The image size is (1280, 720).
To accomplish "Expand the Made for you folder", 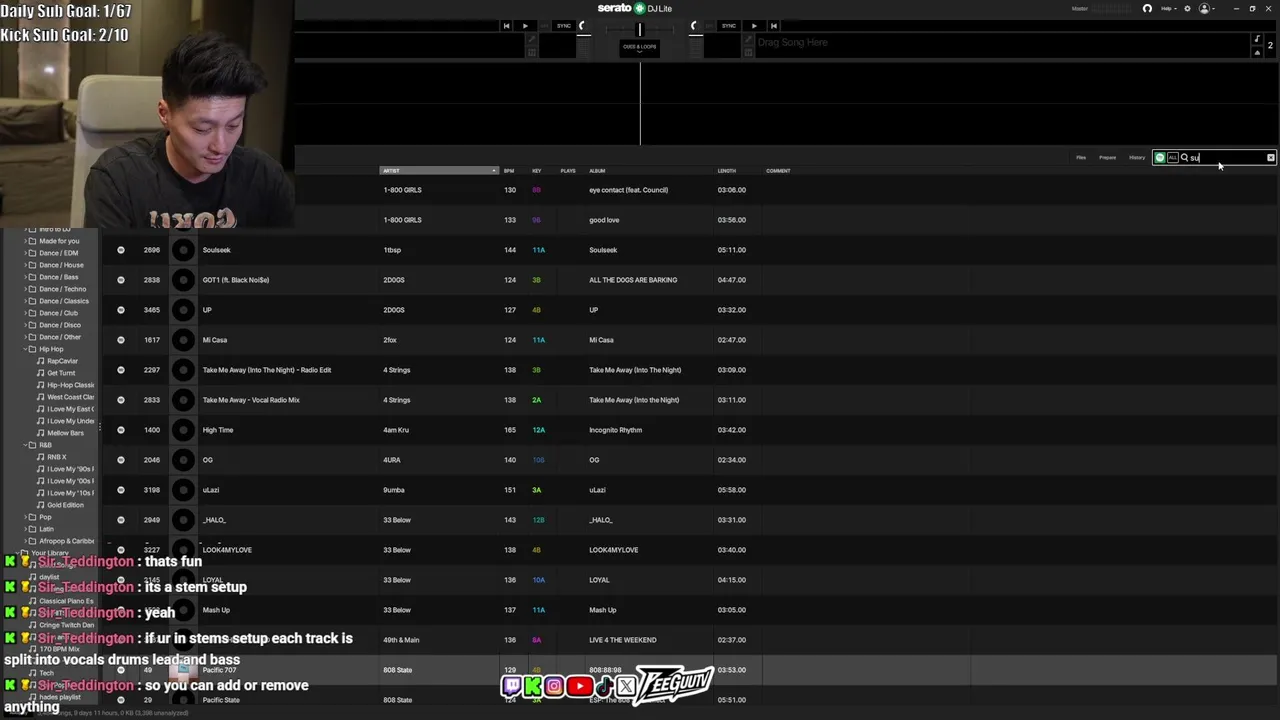I will click(25, 241).
